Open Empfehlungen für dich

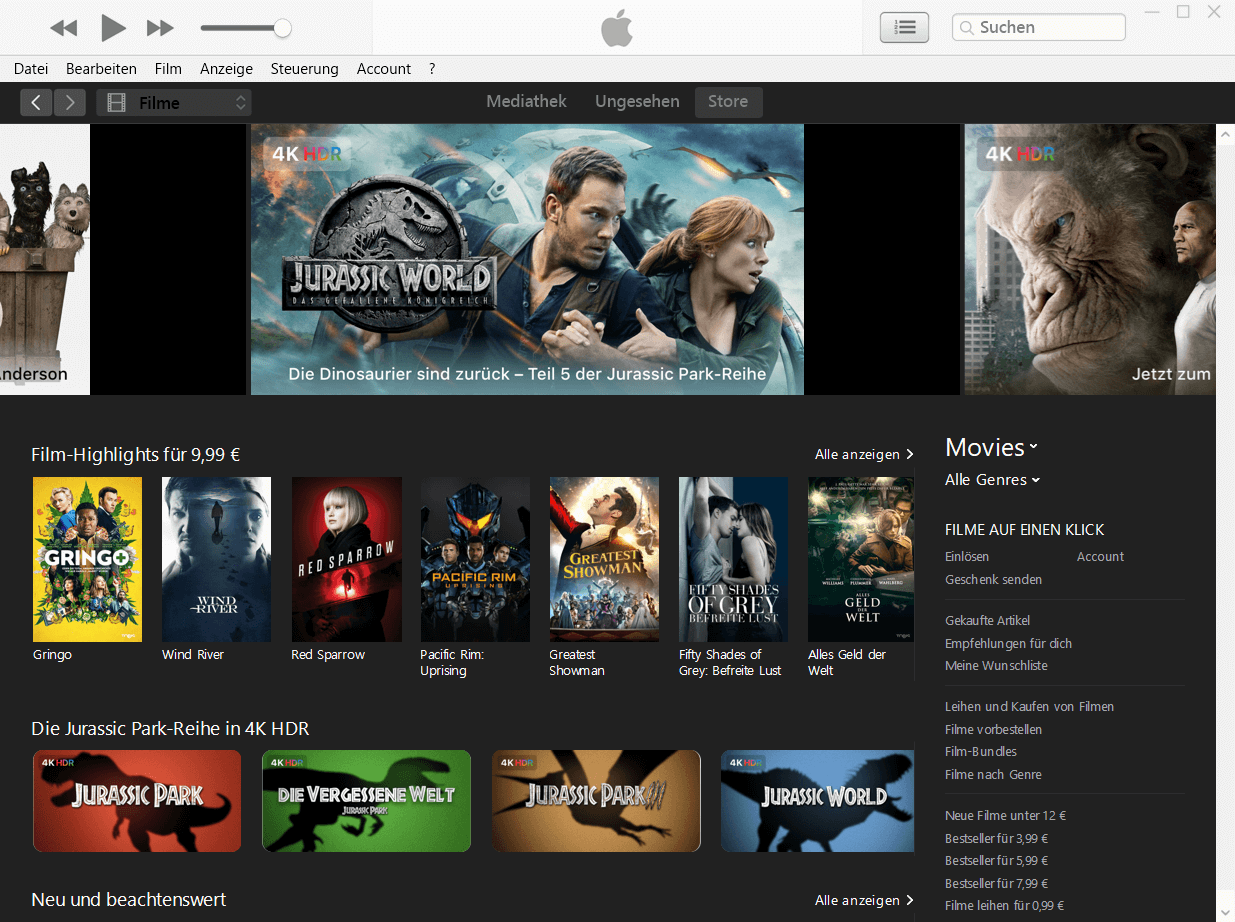[1008, 644]
